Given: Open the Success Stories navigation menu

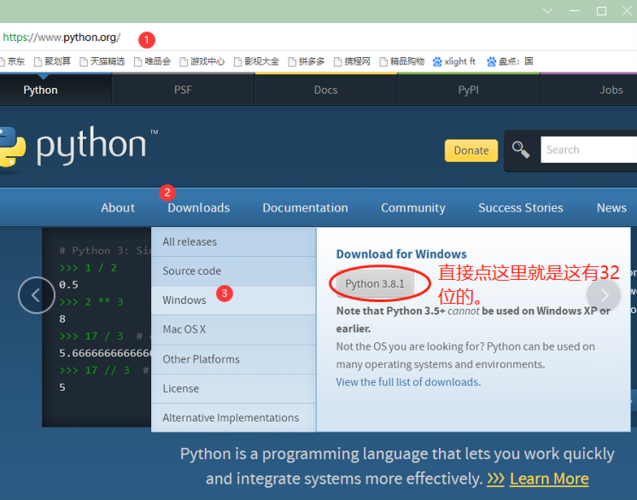Looking at the screenshot, I should [520, 208].
